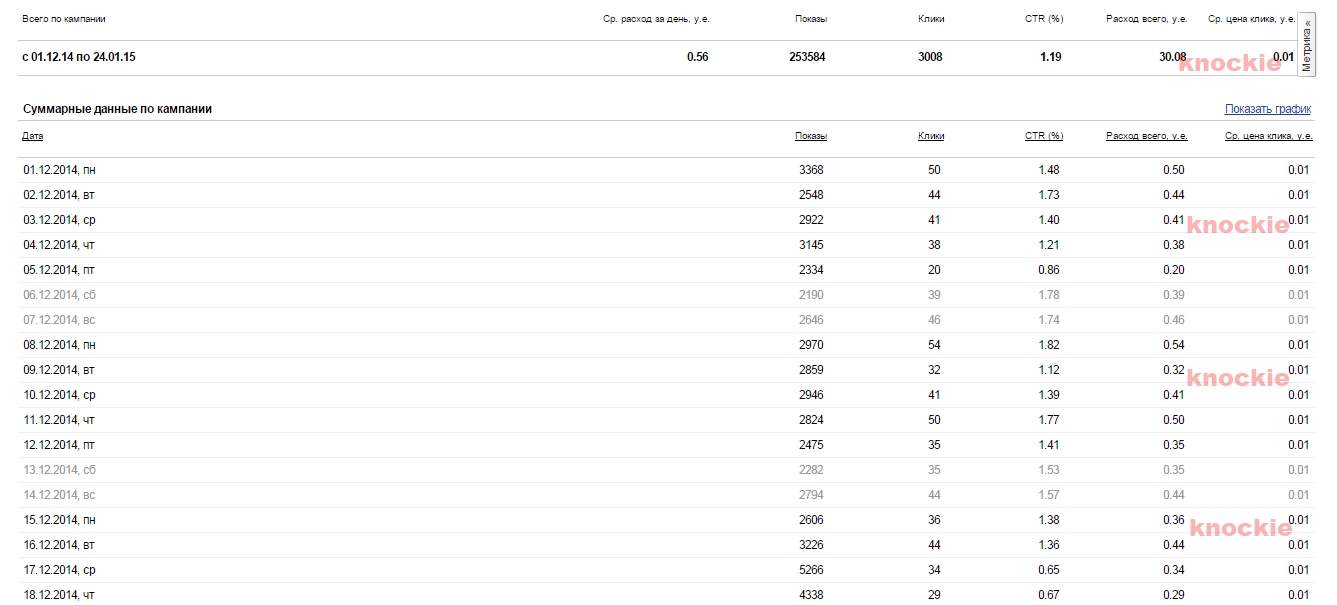Expand the Метрика side tab
Viewport: 1337px width, 605px height.
1306,45
